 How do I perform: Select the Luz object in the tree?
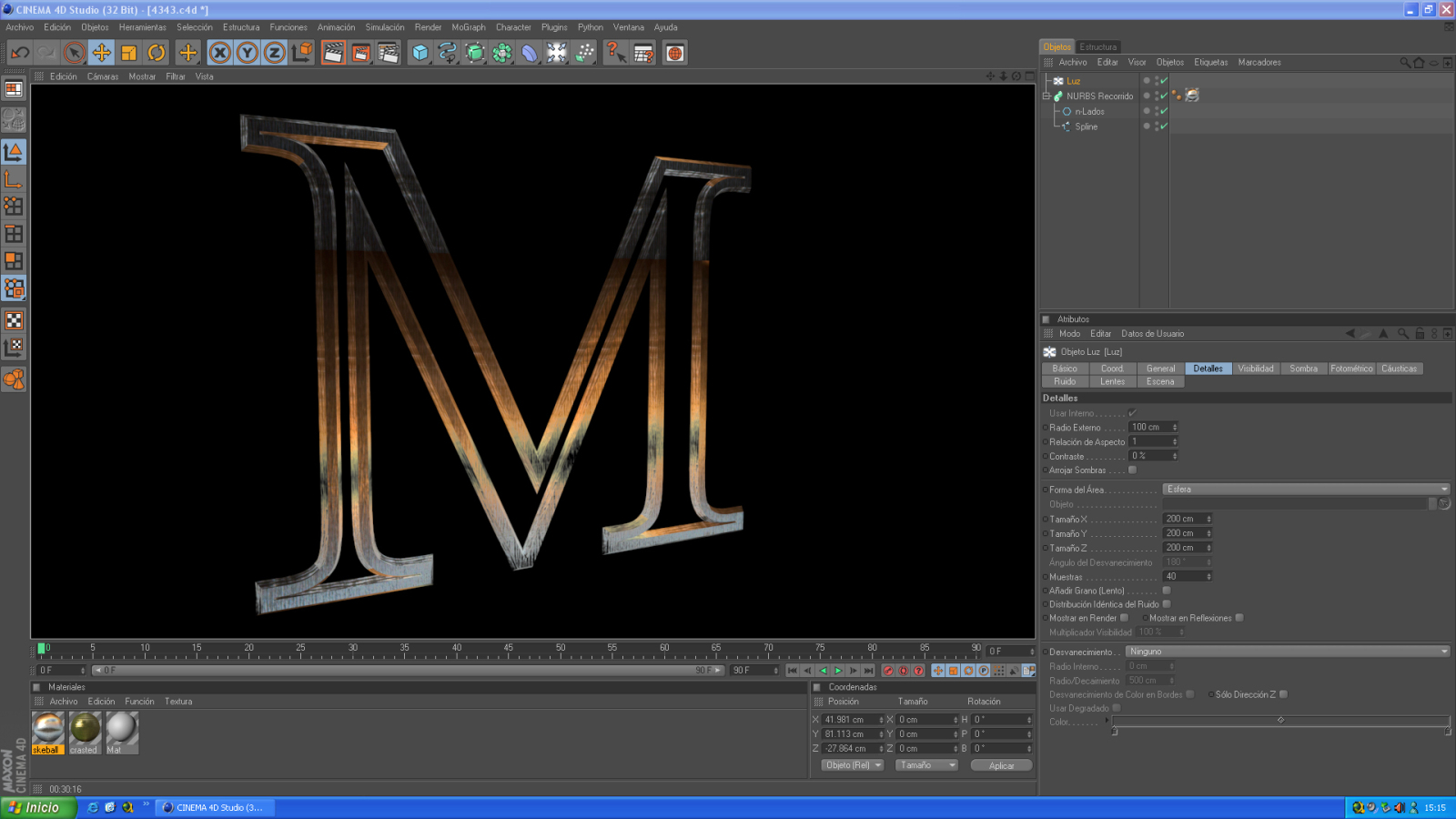(1074, 81)
